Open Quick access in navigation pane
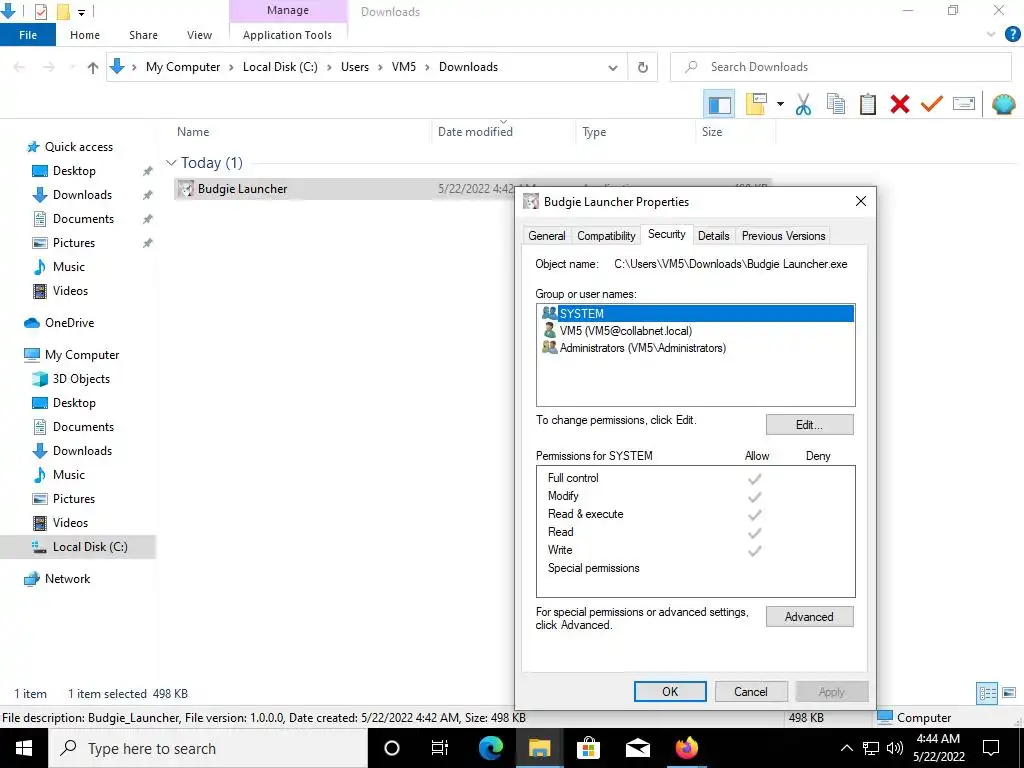The height and width of the screenshot is (768, 1024). (x=78, y=147)
